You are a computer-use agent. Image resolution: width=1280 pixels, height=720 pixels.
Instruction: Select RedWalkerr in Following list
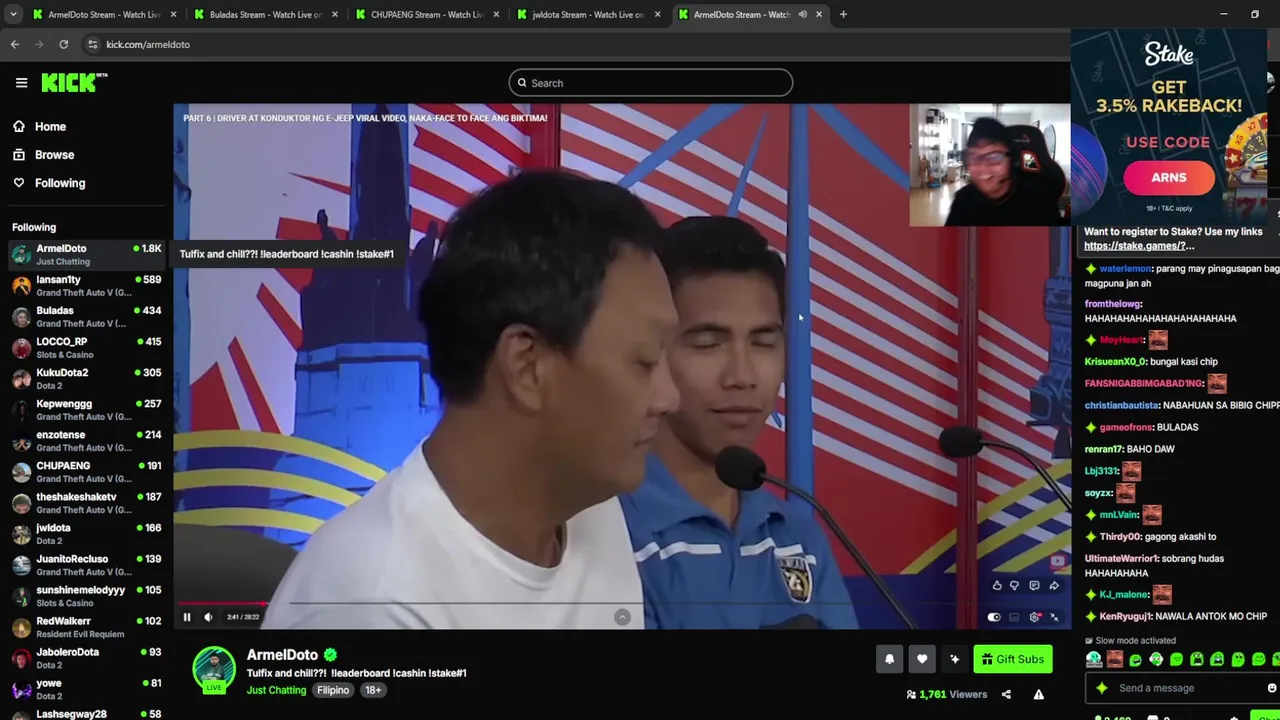(86, 627)
